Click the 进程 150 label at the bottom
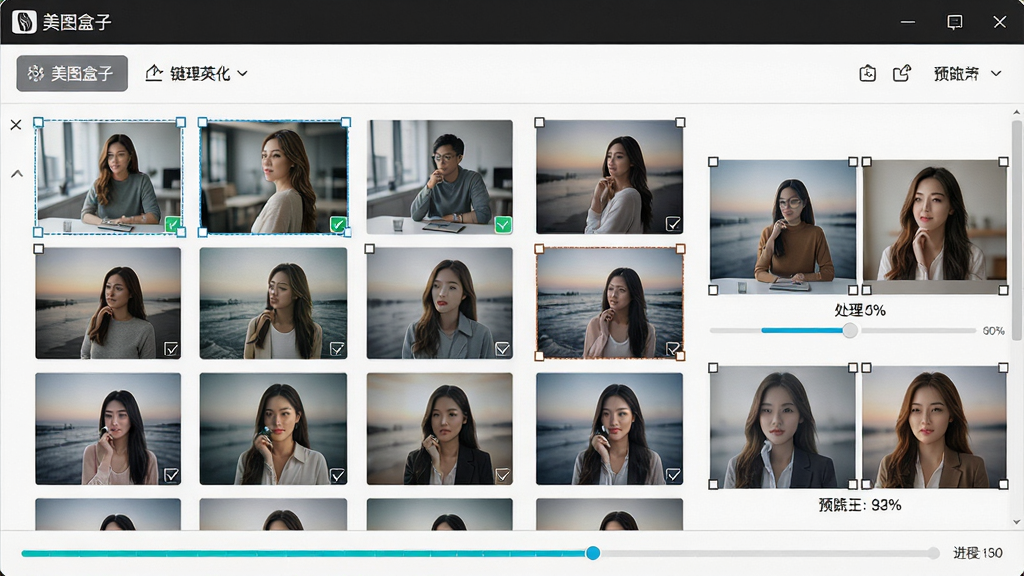This screenshot has width=1024, height=576. coord(978,553)
